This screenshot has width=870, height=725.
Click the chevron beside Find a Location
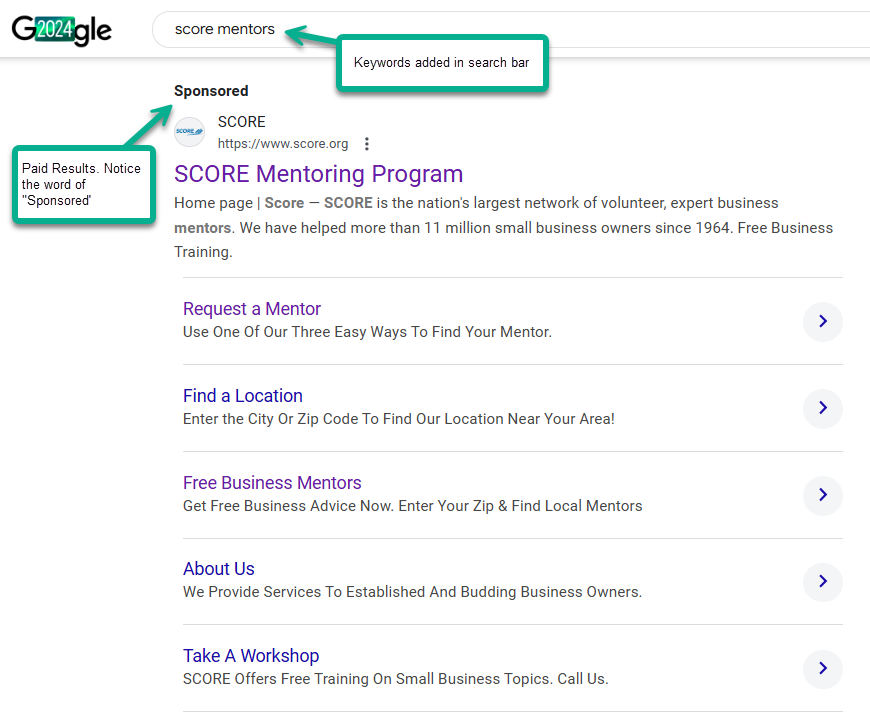(822, 408)
